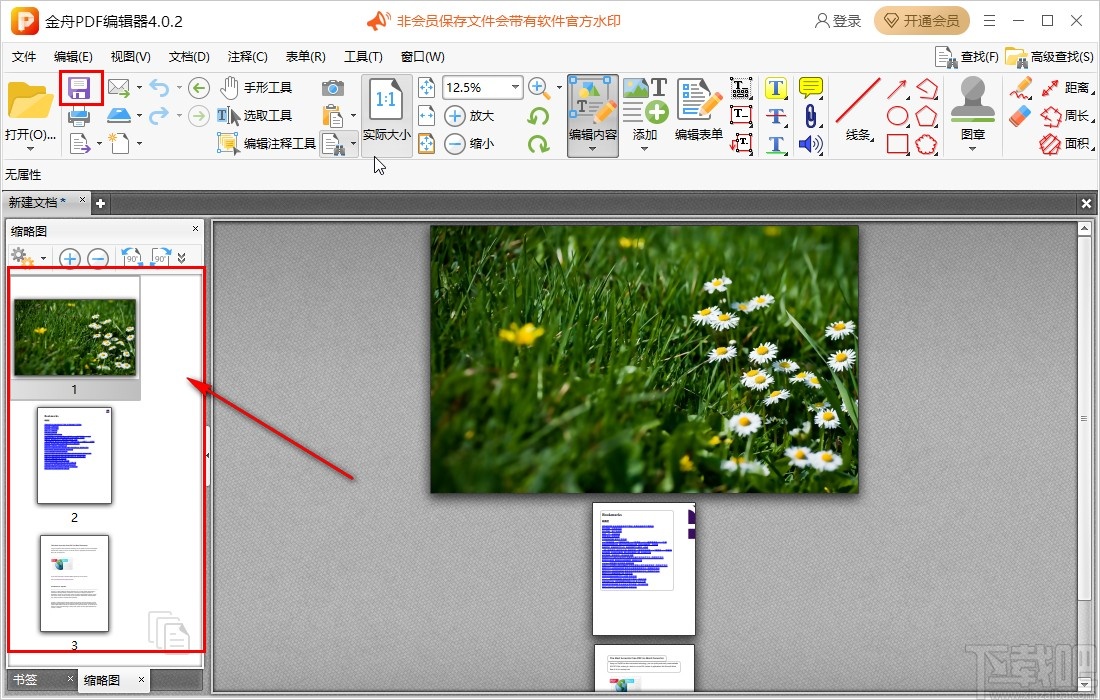The height and width of the screenshot is (700, 1100).
Task: Select the rectangle shape tool
Action: (x=897, y=144)
